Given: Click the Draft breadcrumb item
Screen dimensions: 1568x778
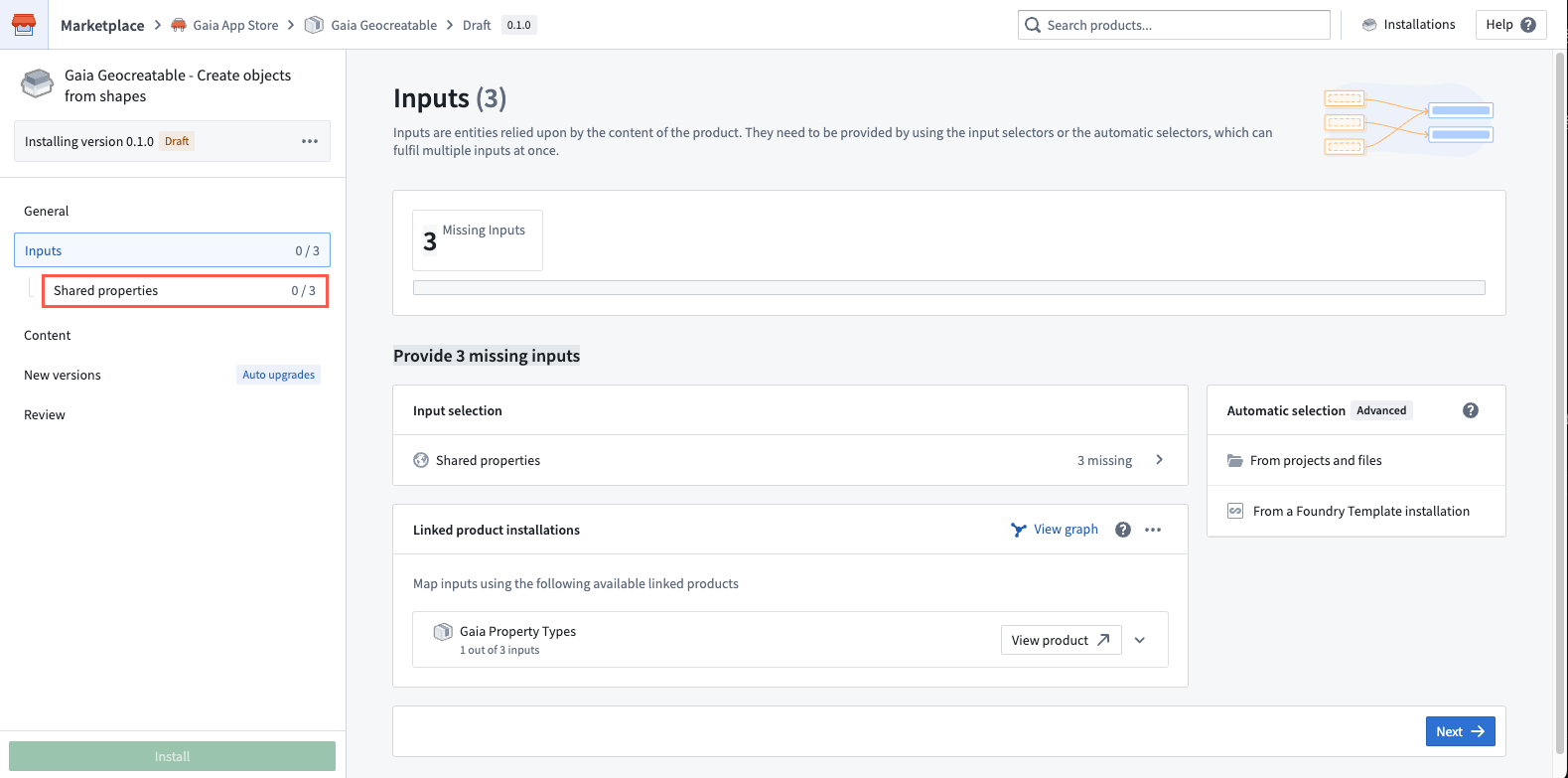Looking at the screenshot, I should pos(477,25).
